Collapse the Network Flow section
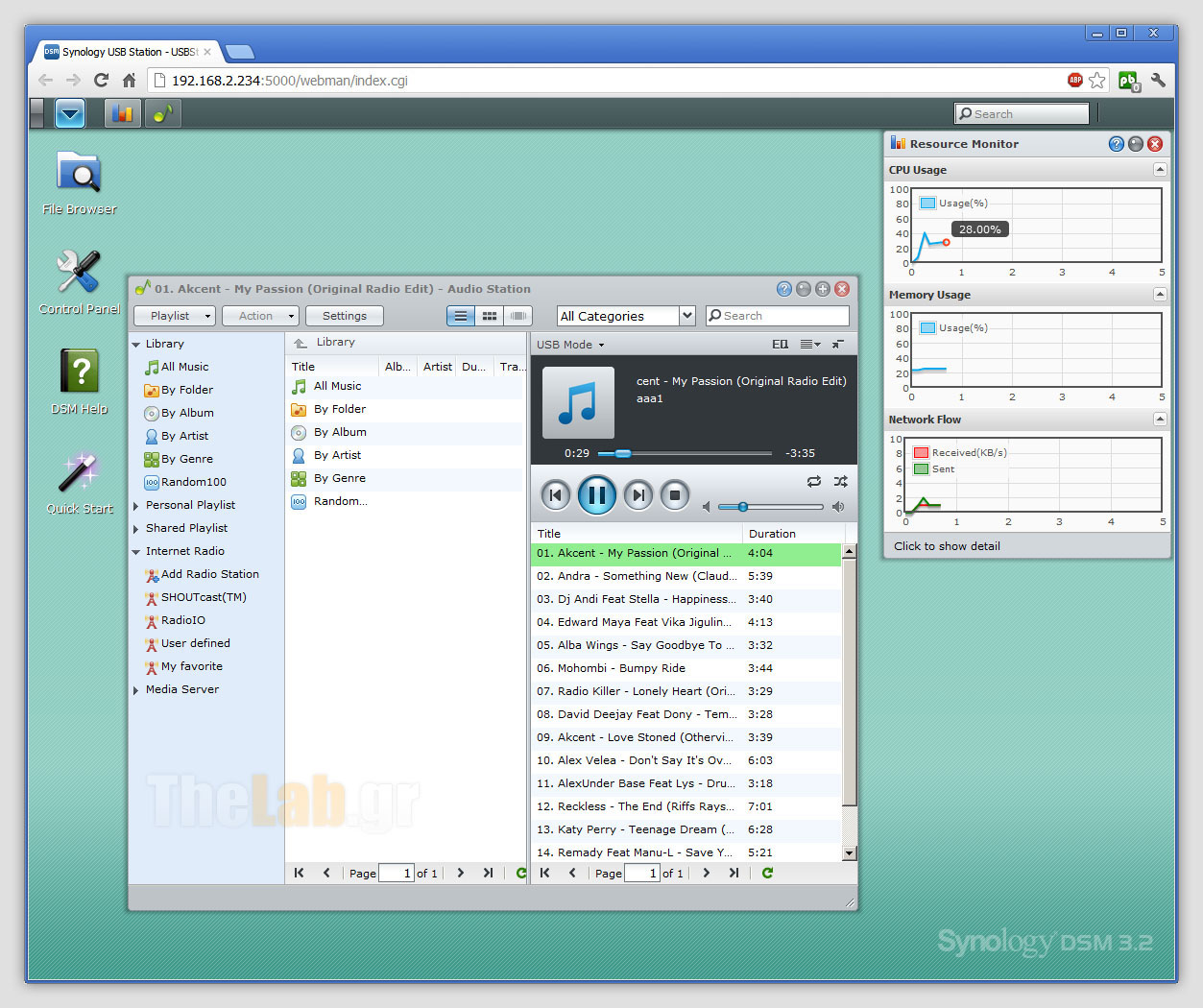 pyautogui.click(x=1160, y=420)
